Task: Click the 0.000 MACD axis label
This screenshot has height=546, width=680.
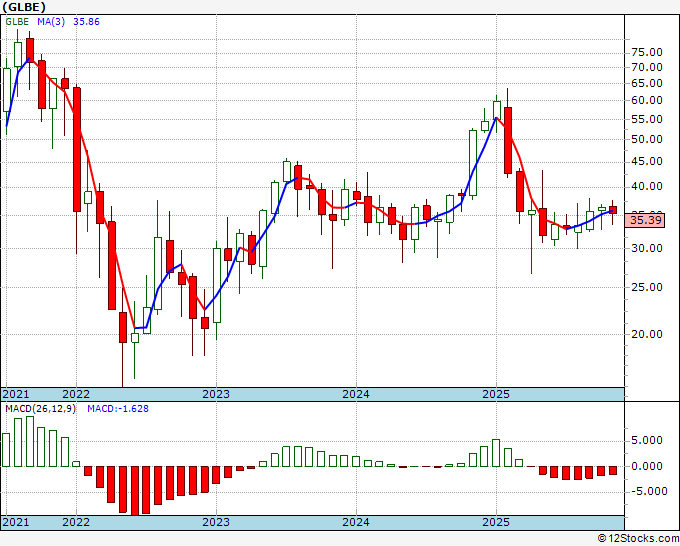Action: pyautogui.click(x=647, y=467)
